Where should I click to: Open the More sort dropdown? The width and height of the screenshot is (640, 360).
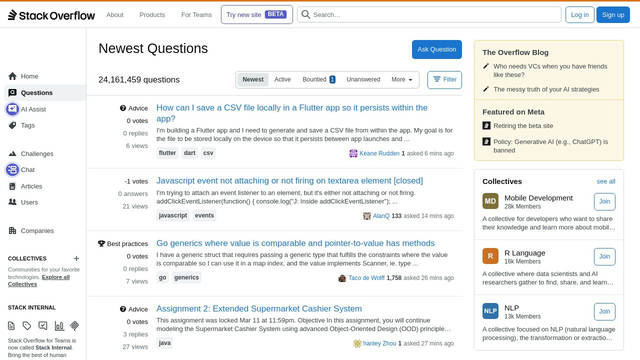pyautogui.click(x=402, y=80)
